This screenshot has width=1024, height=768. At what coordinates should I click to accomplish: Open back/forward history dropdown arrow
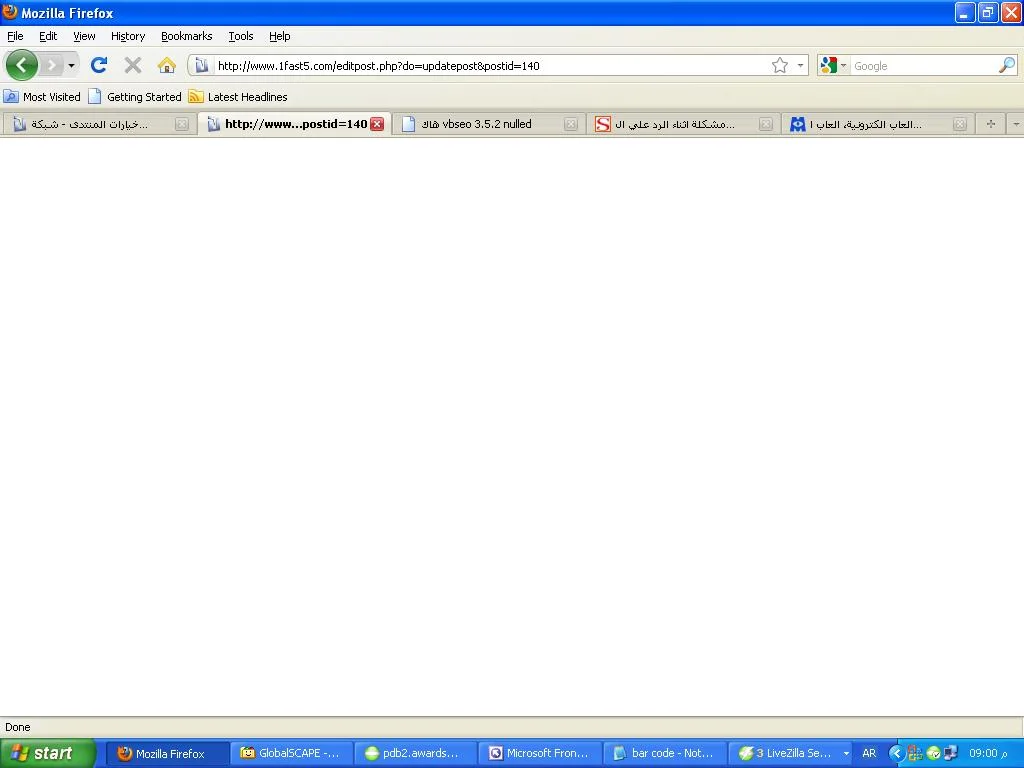point(71,65)
